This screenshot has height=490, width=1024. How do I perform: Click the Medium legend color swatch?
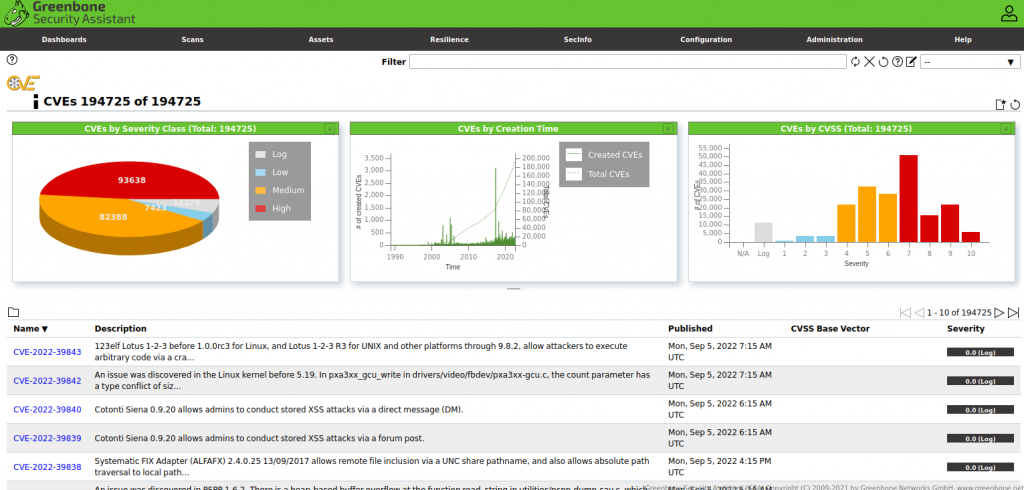tap(261, 191)
